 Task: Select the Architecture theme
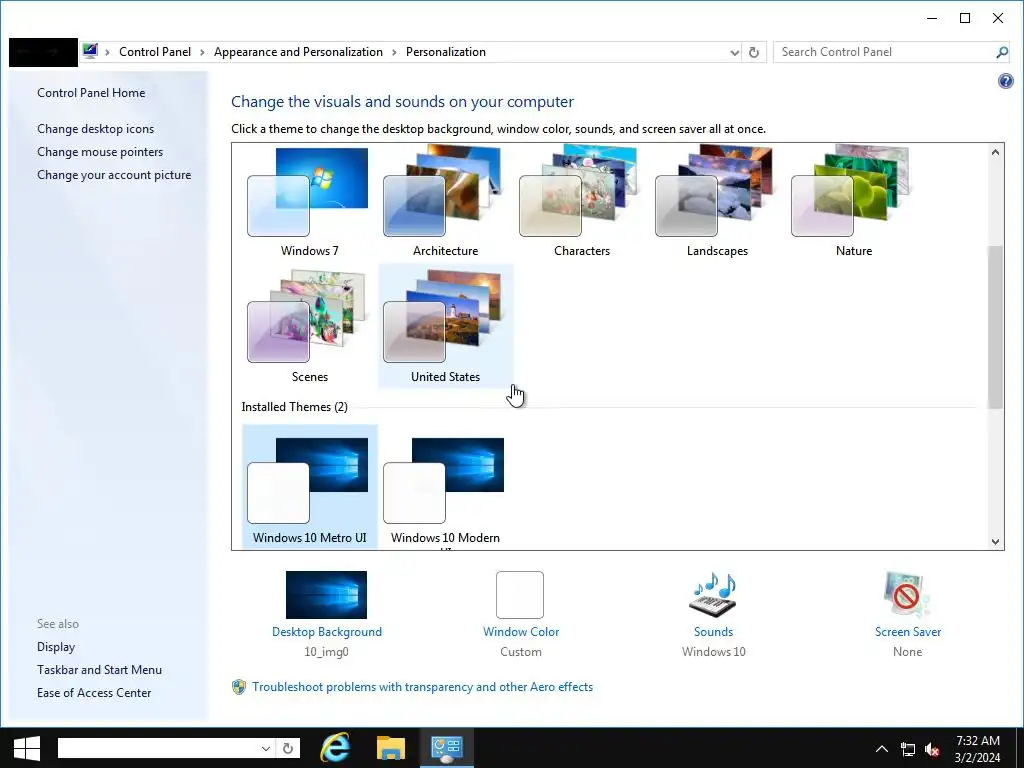(x=445, y=201)
